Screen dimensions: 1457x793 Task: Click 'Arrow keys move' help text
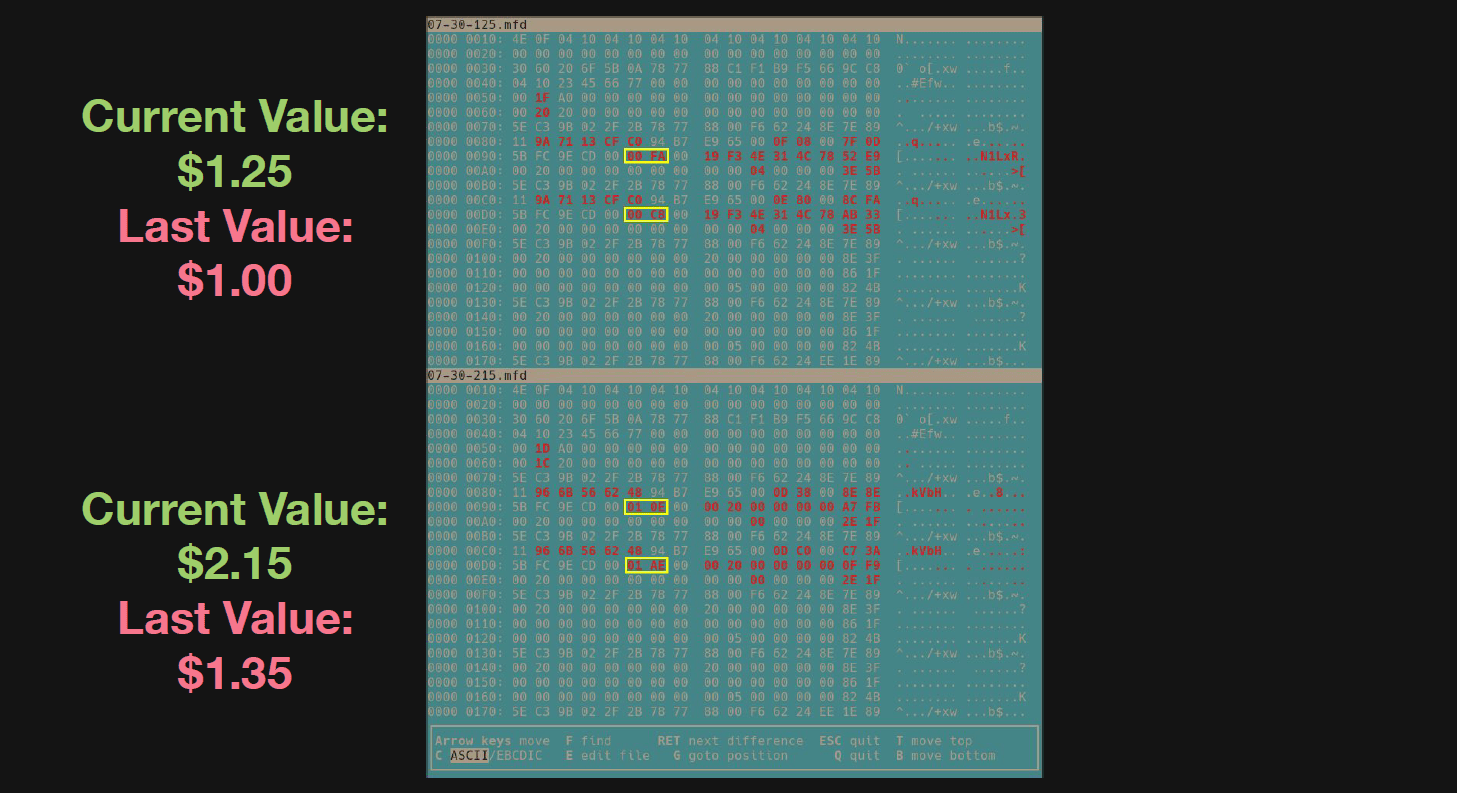(492, 741)
